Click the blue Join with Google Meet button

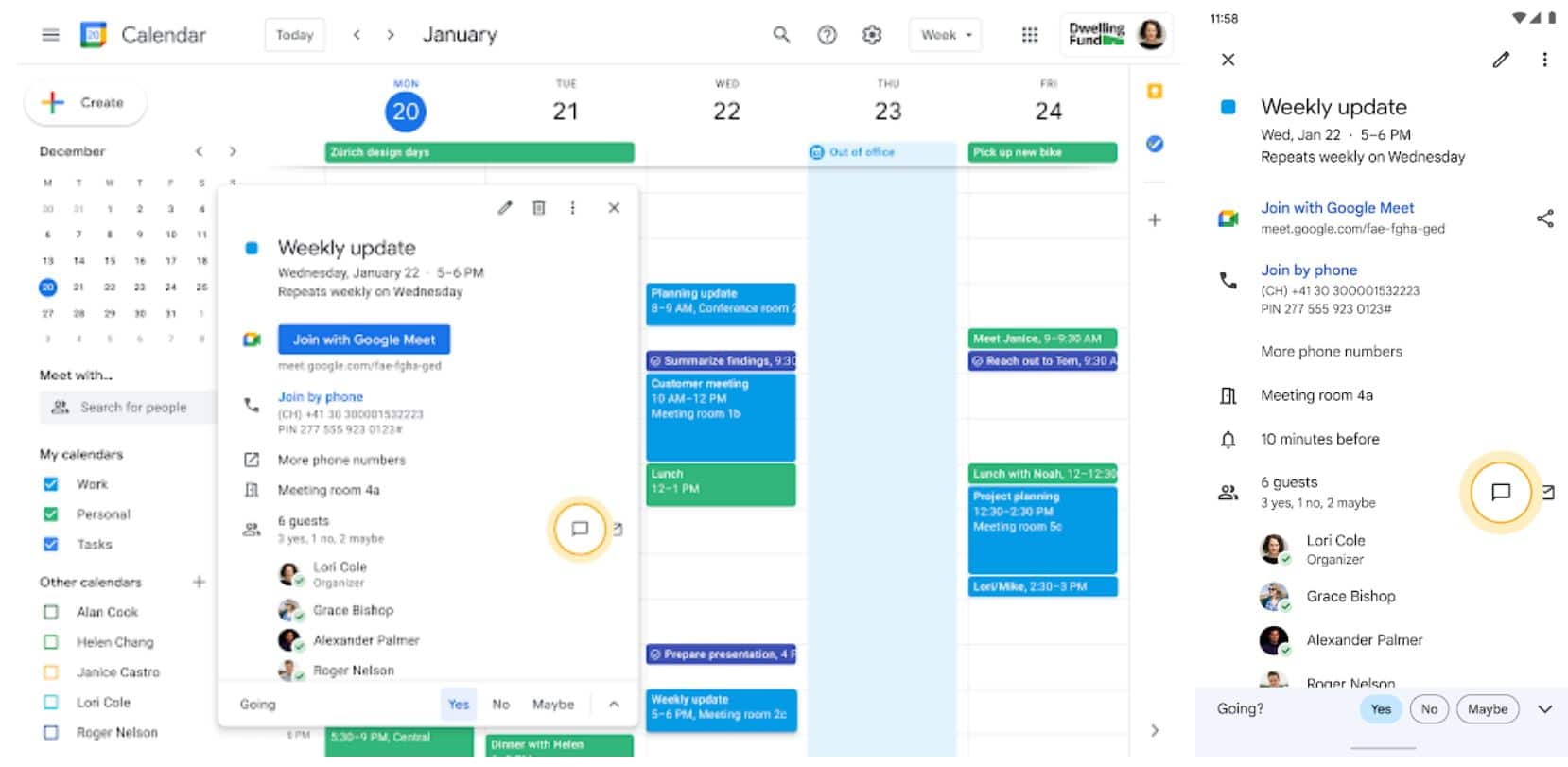pos(364,340)
